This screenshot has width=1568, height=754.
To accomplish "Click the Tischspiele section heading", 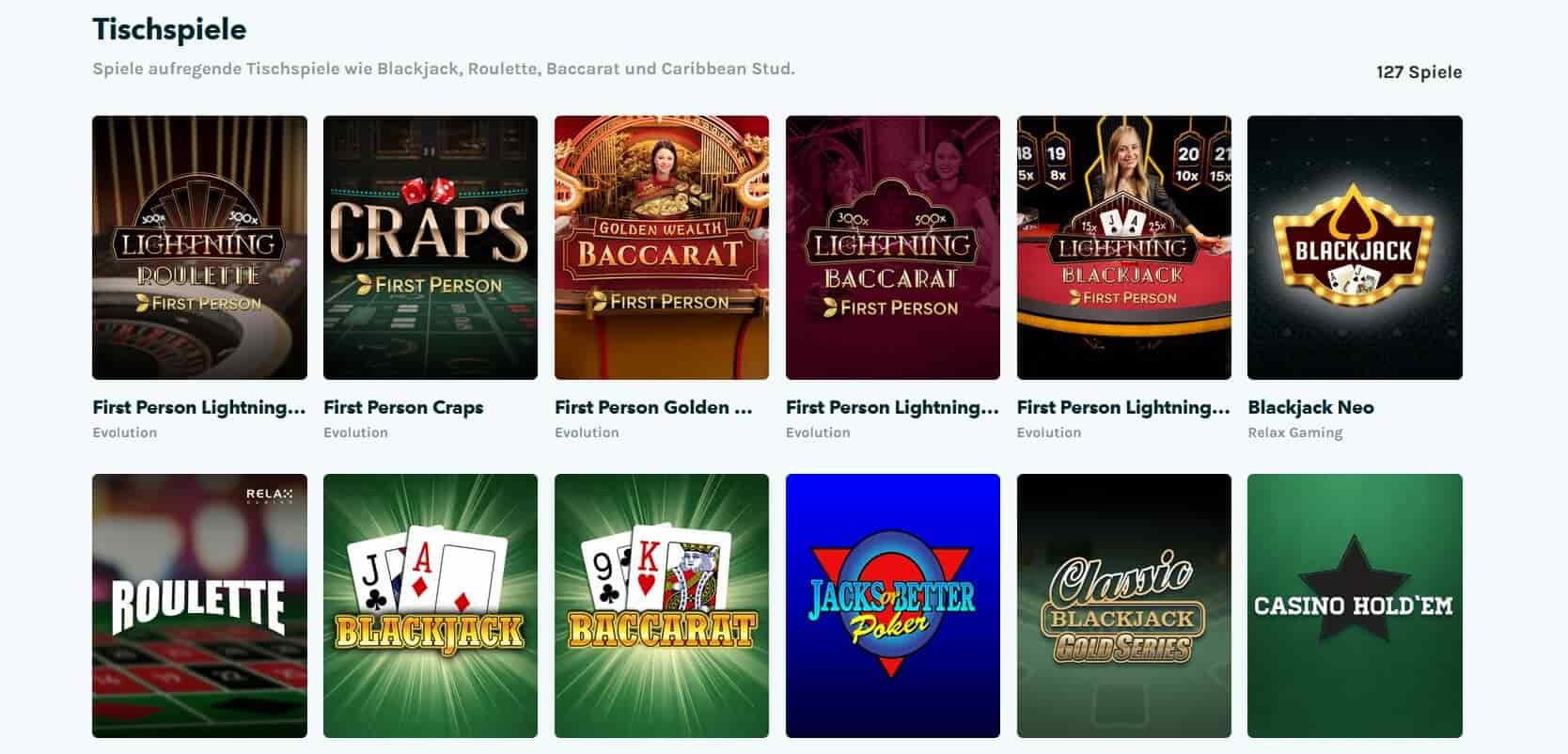I will [169, 29].
